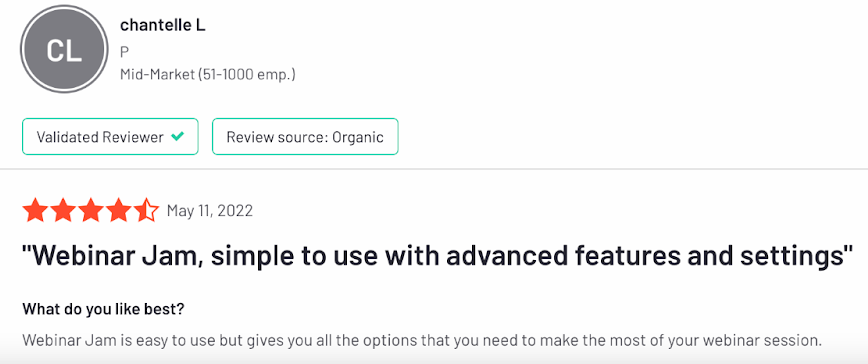
Task: Click the half-filled fifth star
Action: tap(146, 211)
